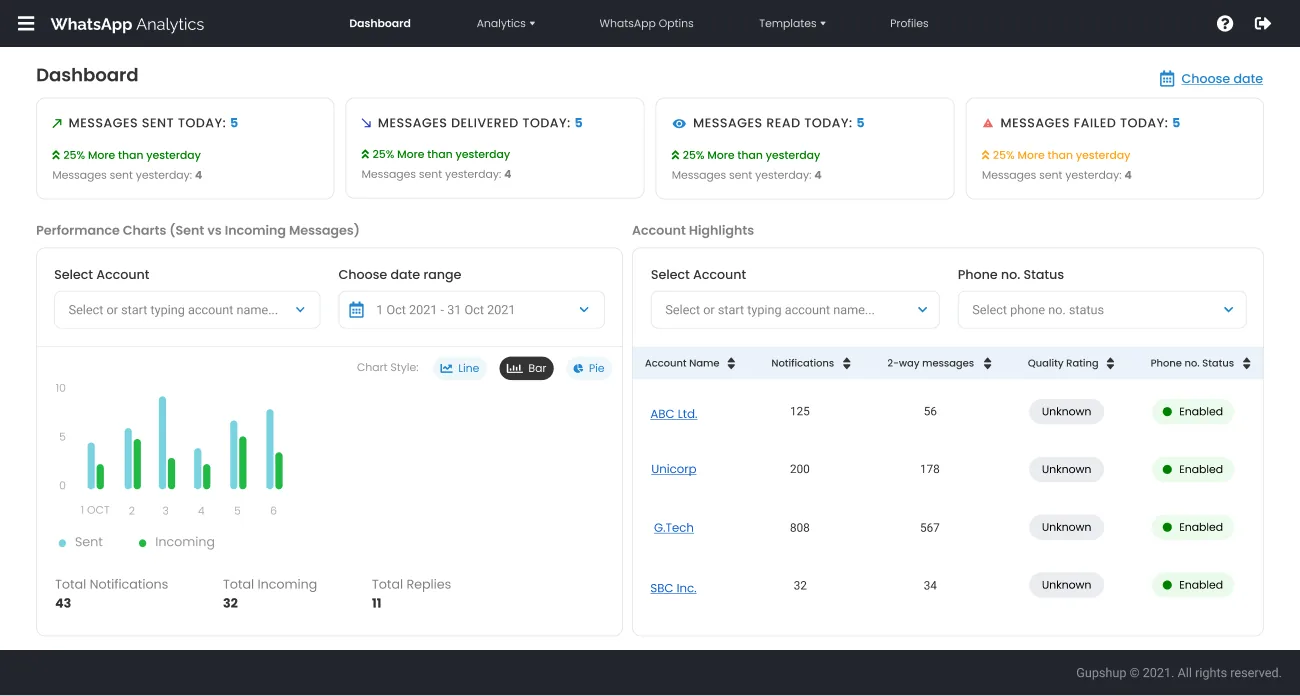This screenshot has height=696, width=1300.
Task: Open the SBC Inc. account link
Action: [x=673, y=588]
